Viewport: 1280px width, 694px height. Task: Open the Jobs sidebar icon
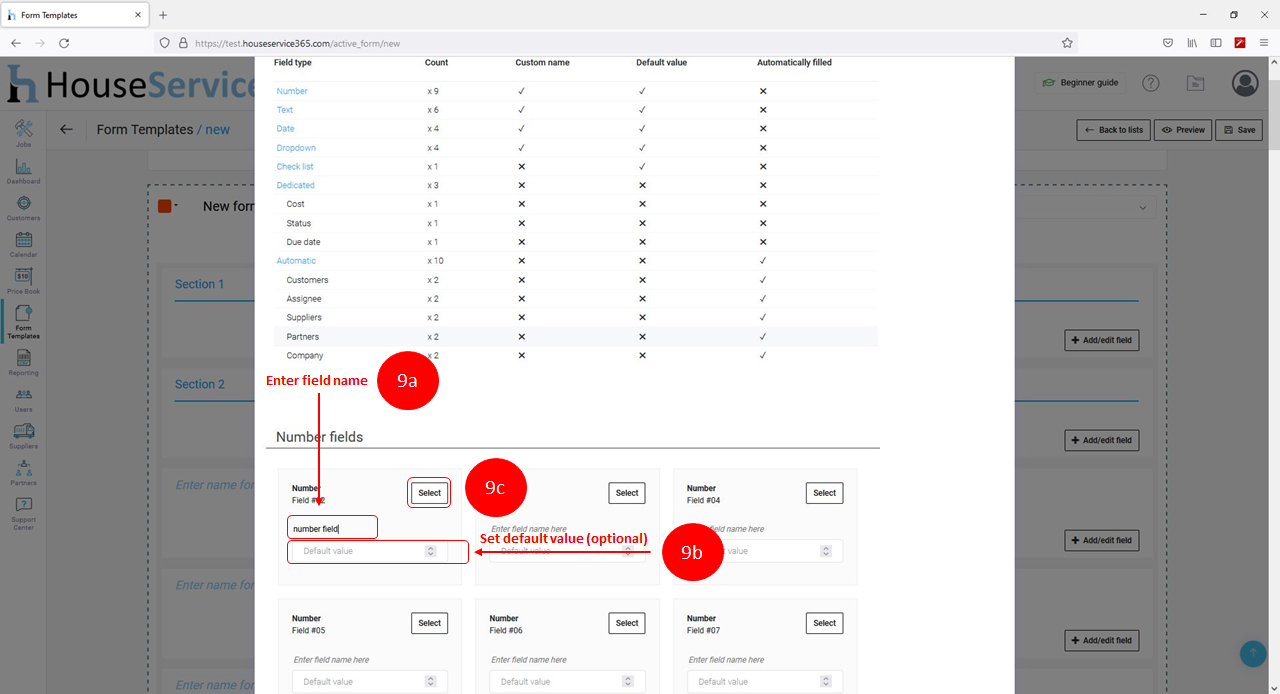[x=23, y=133]
